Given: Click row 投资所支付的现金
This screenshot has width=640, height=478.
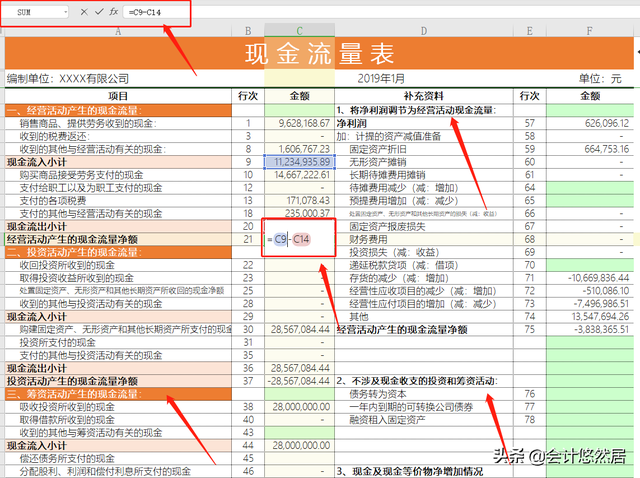Looking at the screenshot, I should click(118, 342).
